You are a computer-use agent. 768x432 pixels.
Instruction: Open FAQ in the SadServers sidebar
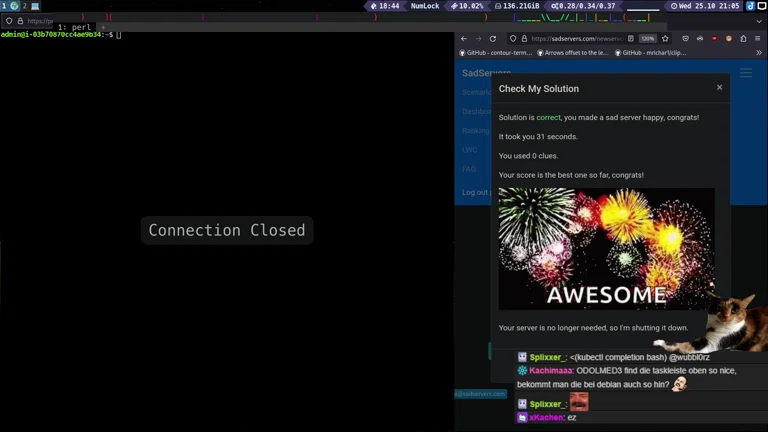(x=469, y=169)
